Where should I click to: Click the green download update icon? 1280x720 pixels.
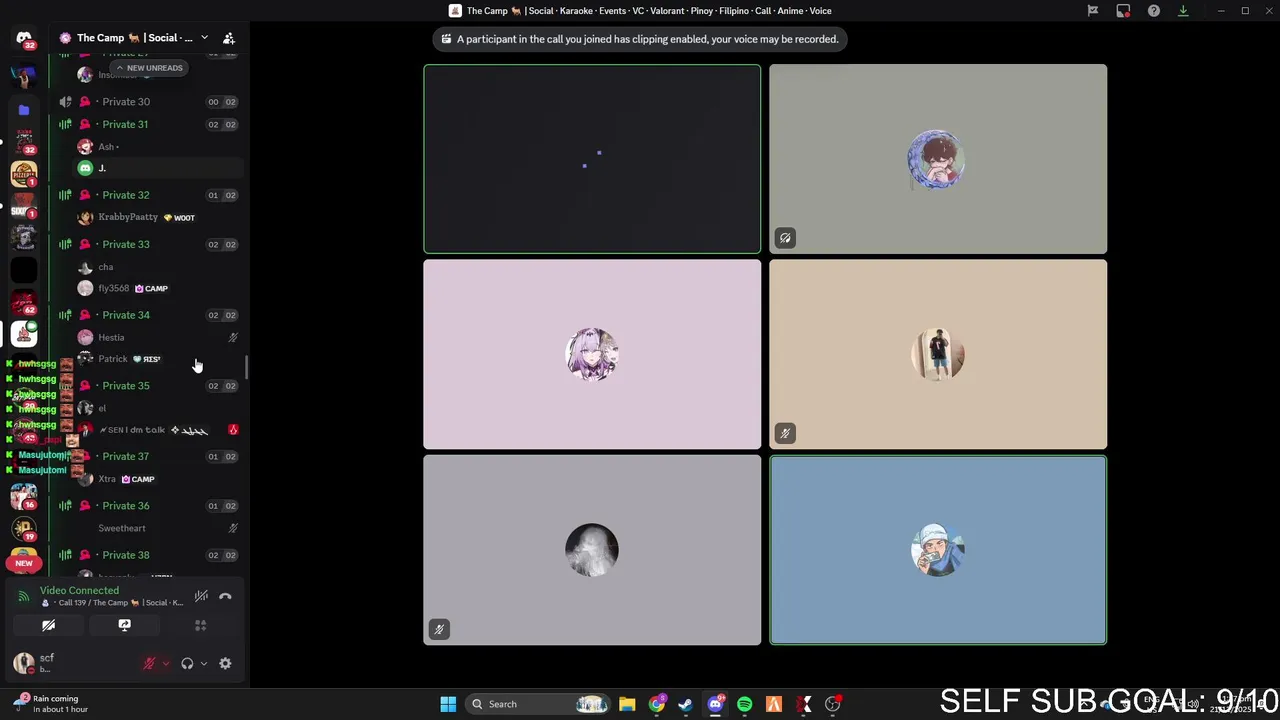click(1183, 11)
